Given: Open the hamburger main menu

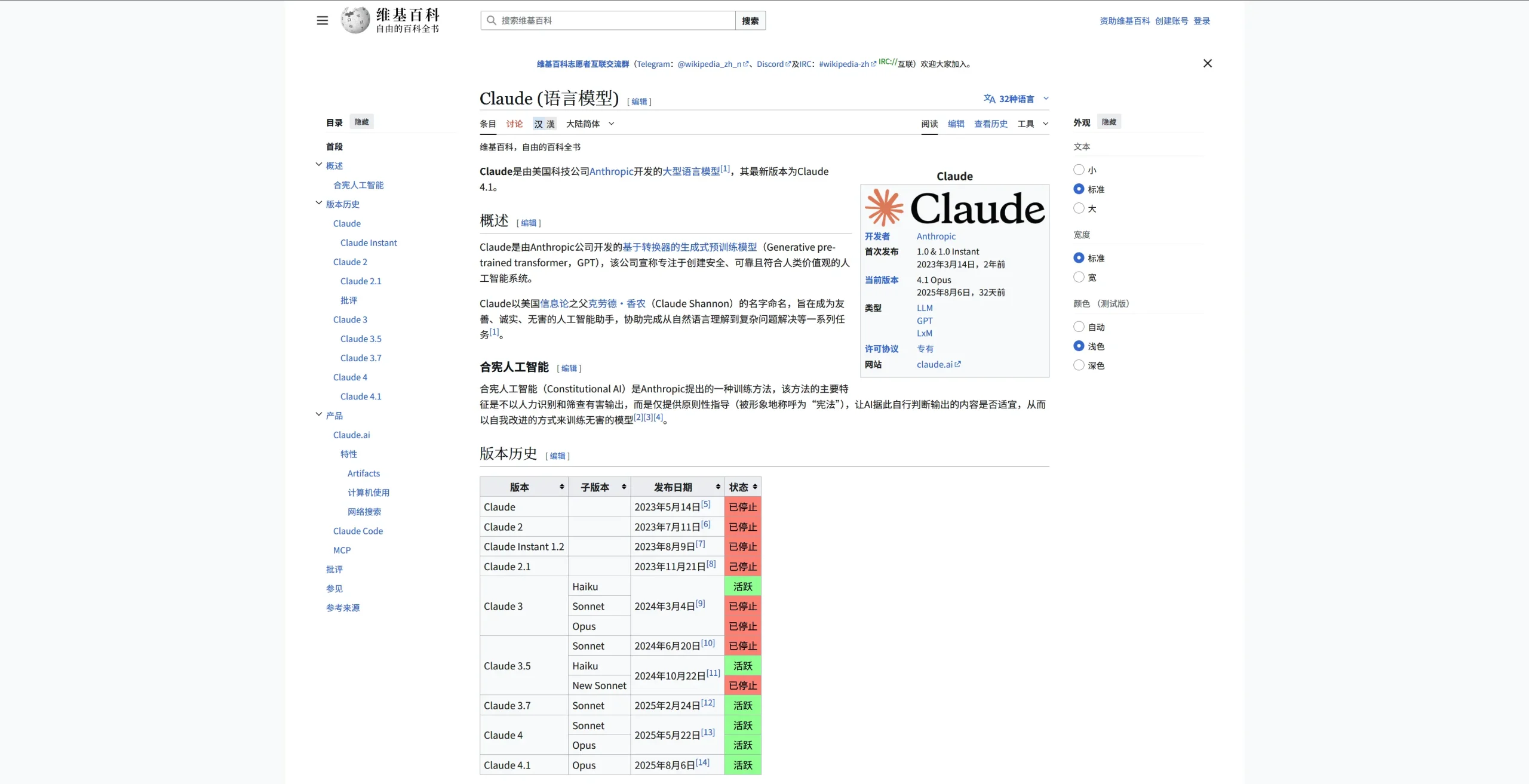Looking at the screenshot, I should [x=322, y=20].
